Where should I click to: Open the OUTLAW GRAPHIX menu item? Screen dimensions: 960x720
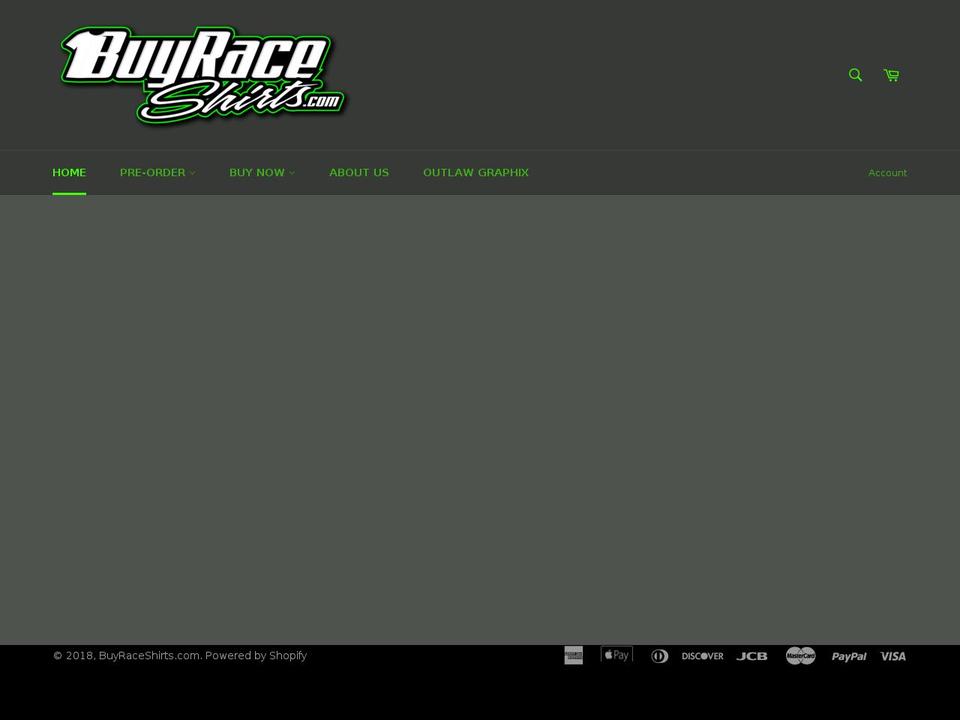click(476, 173)
